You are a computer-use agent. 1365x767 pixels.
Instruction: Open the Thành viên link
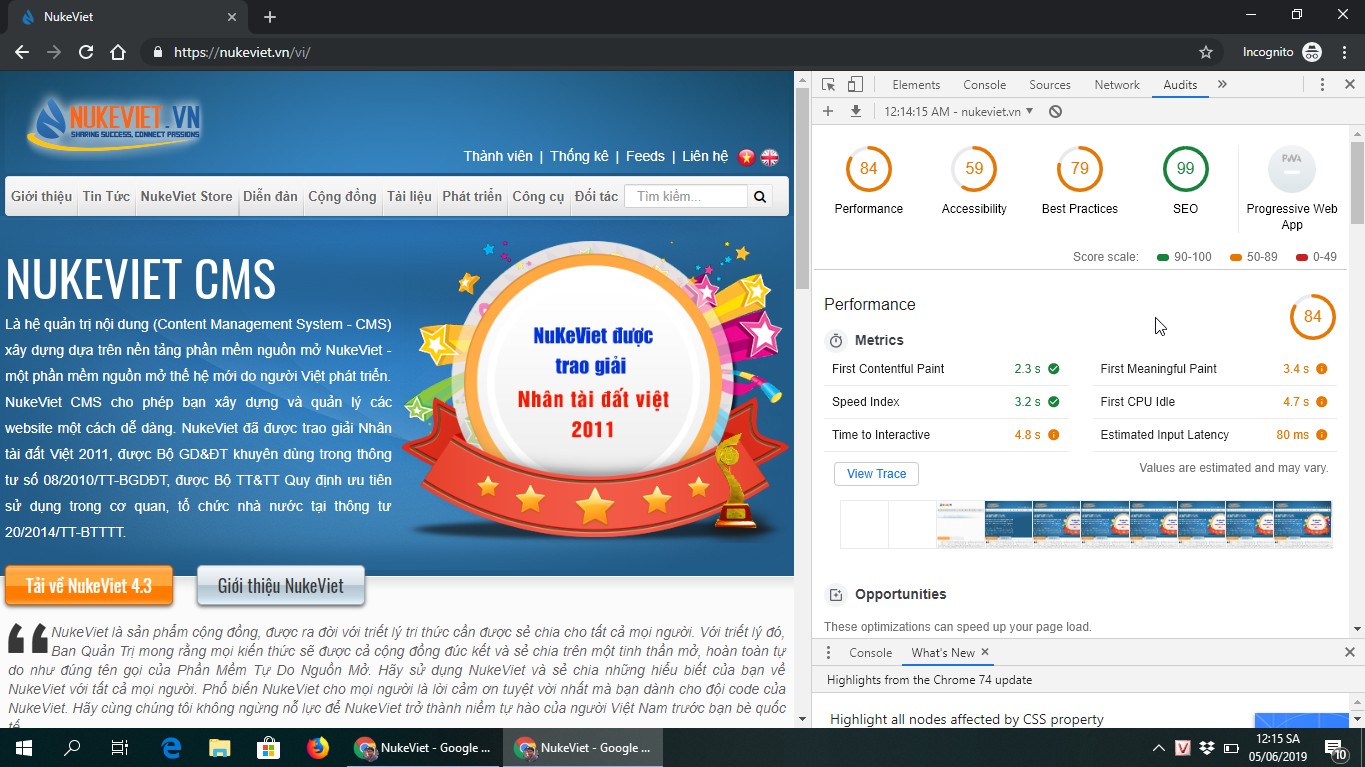point(498,156)
